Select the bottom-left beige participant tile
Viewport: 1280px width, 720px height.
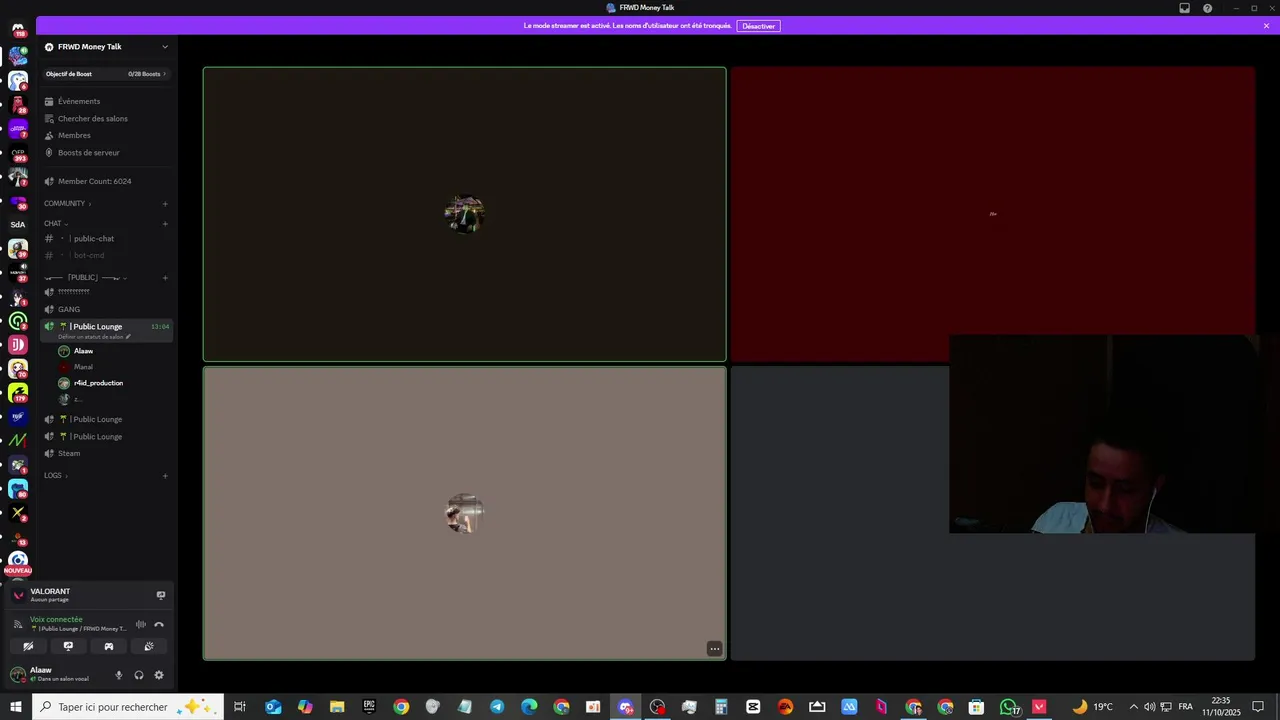coord(465,513)
